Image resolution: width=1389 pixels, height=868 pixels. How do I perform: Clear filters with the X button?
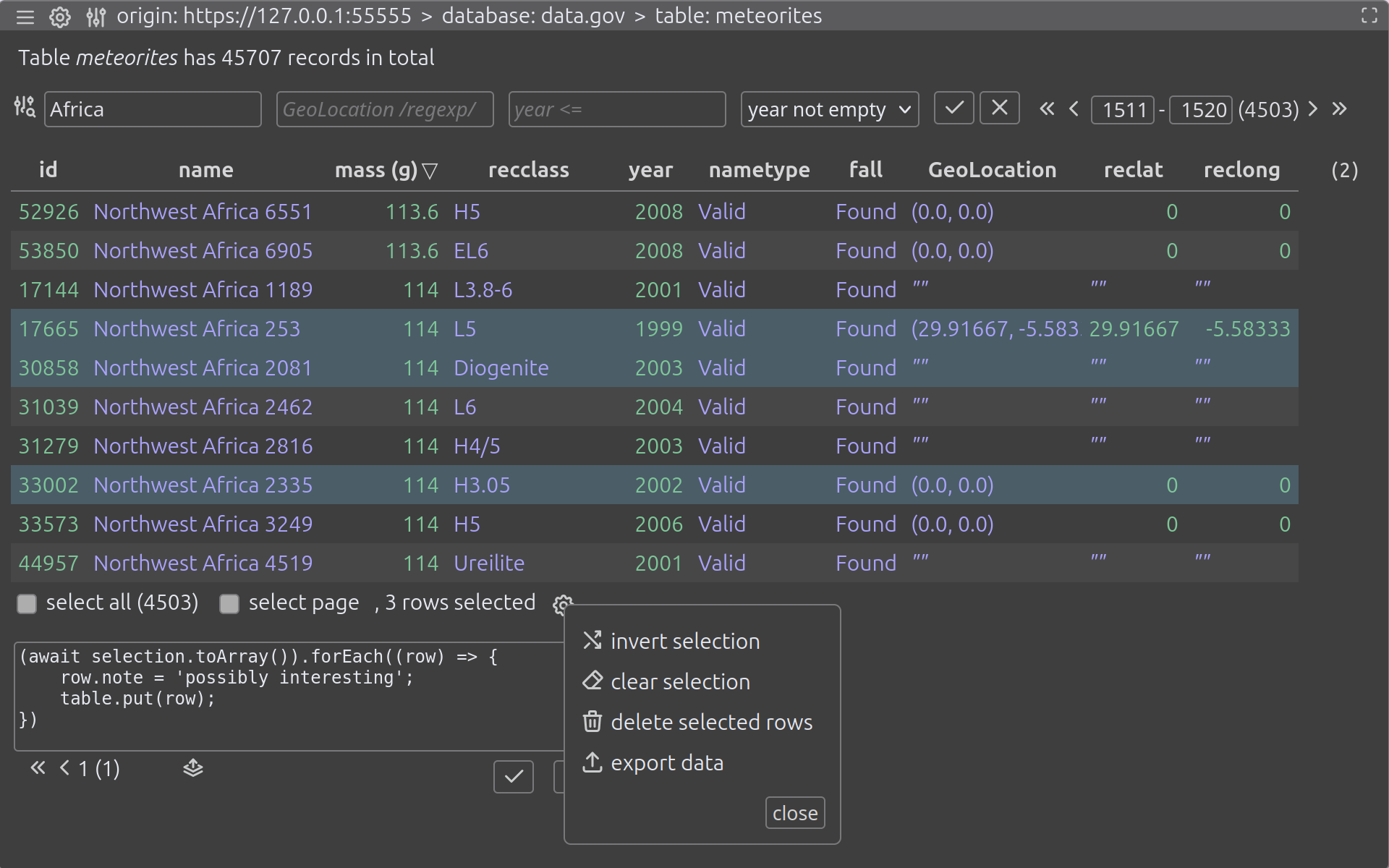pos(999,109)
